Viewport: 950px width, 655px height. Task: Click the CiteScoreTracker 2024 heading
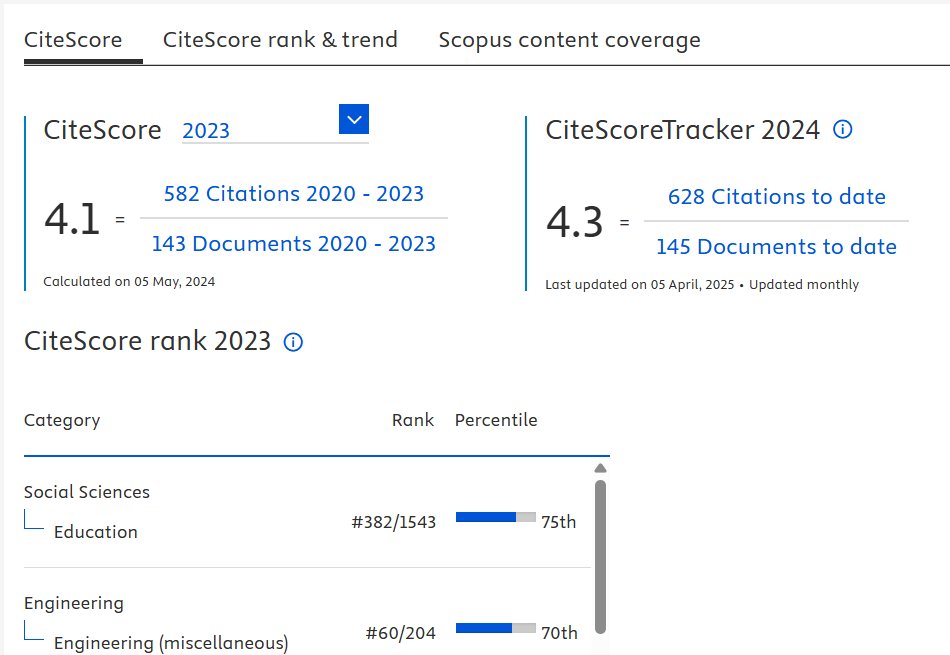point(682,130)
